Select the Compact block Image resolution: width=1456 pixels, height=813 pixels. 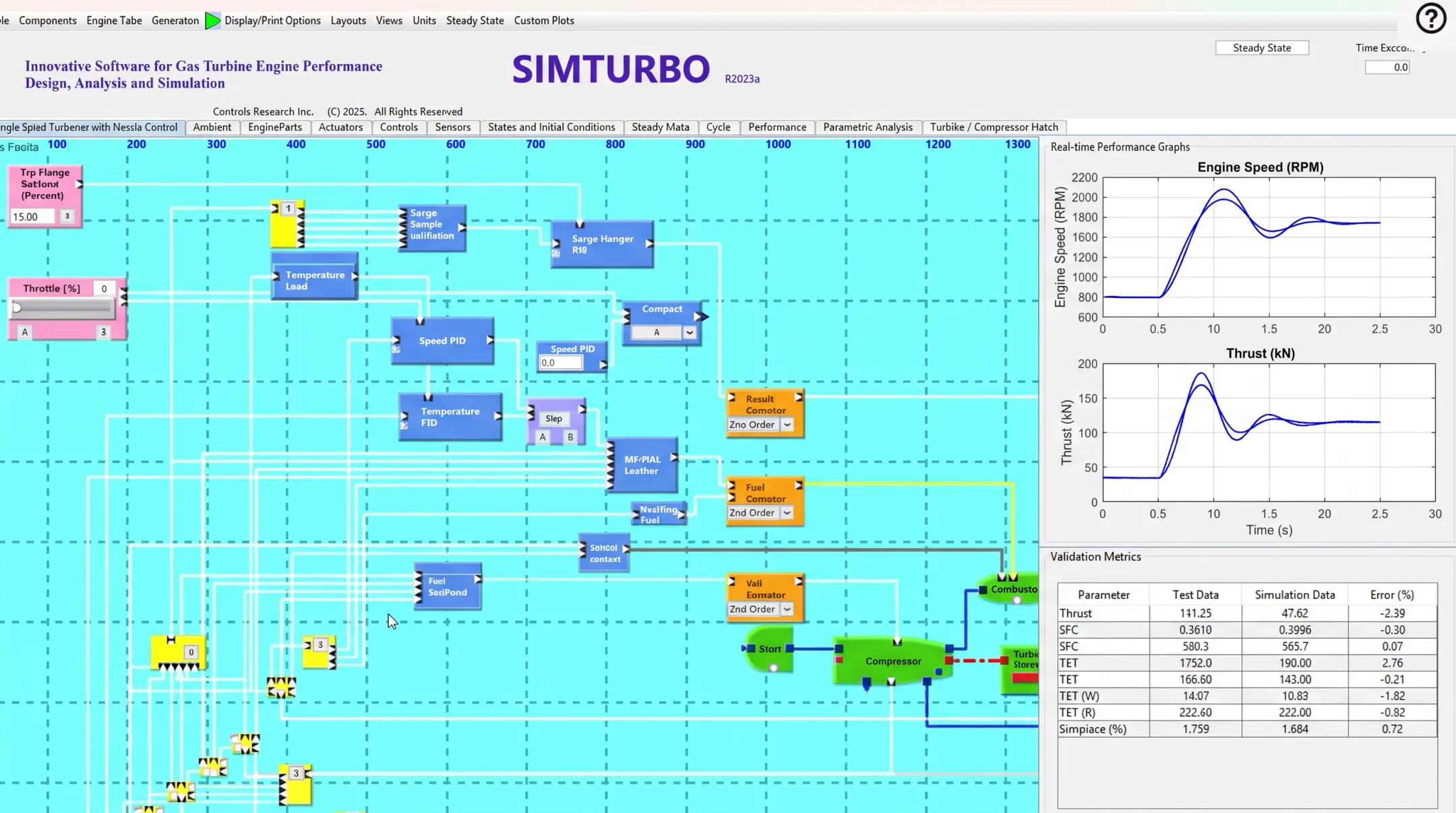[x=662, y=323]
